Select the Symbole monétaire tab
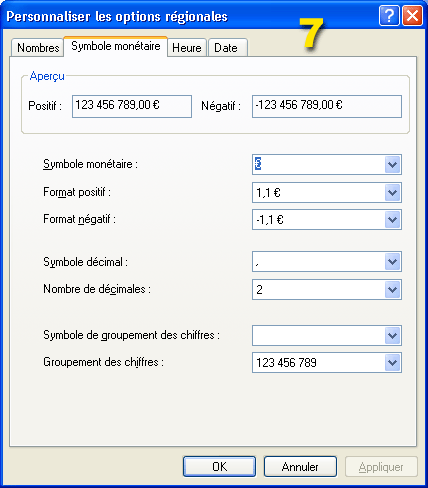This screenshot has height=488, width=428. (x=115, y=46)
